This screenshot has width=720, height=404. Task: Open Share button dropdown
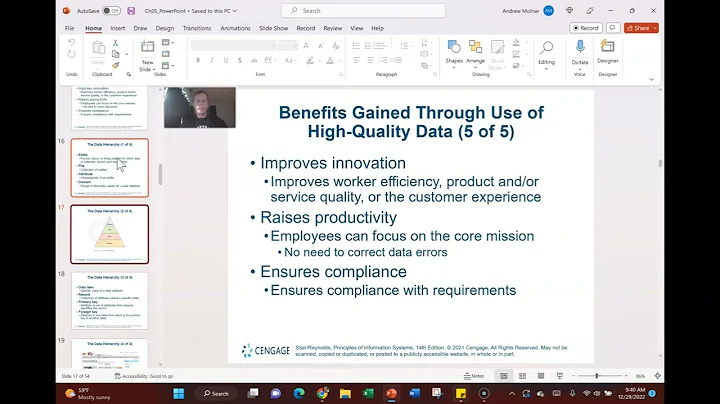[655, 28]
